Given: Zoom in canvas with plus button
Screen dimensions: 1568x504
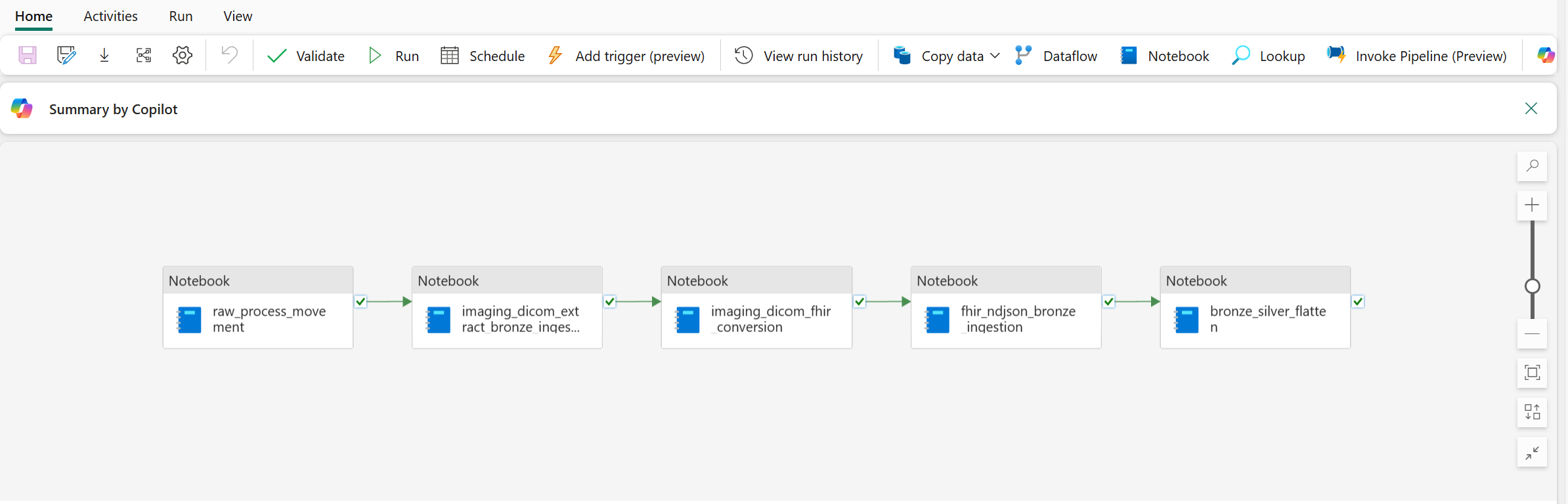Looking at the screenshot, I should click(x=1532, y=205).
